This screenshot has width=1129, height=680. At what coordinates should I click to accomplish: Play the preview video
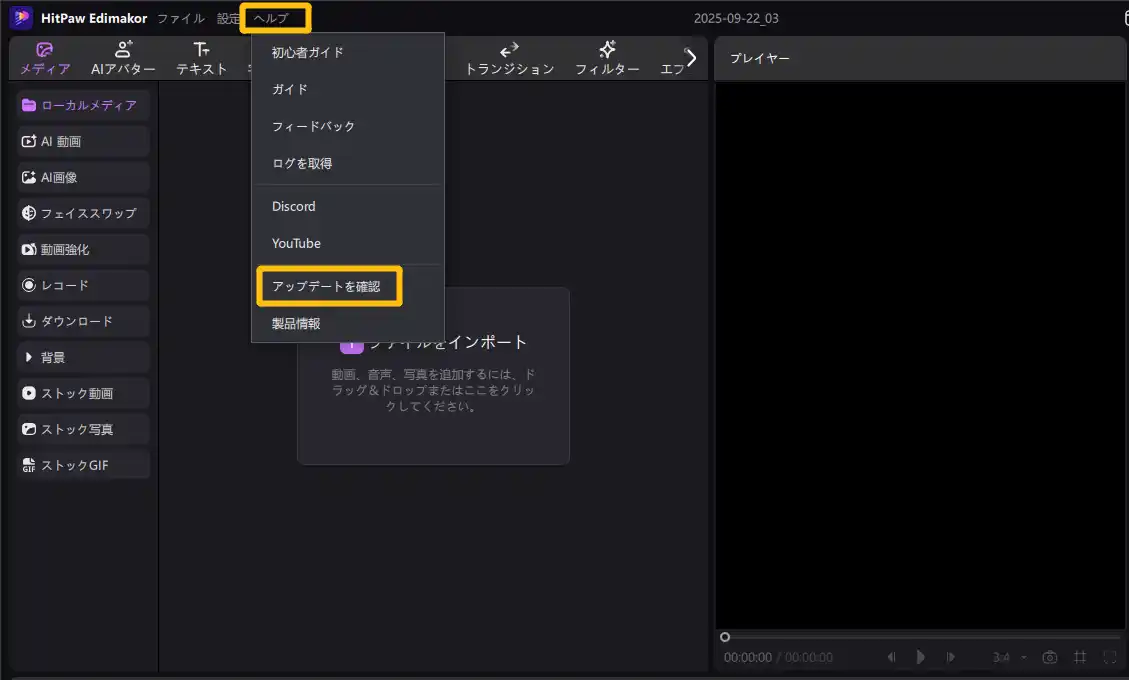pos(920,657)
